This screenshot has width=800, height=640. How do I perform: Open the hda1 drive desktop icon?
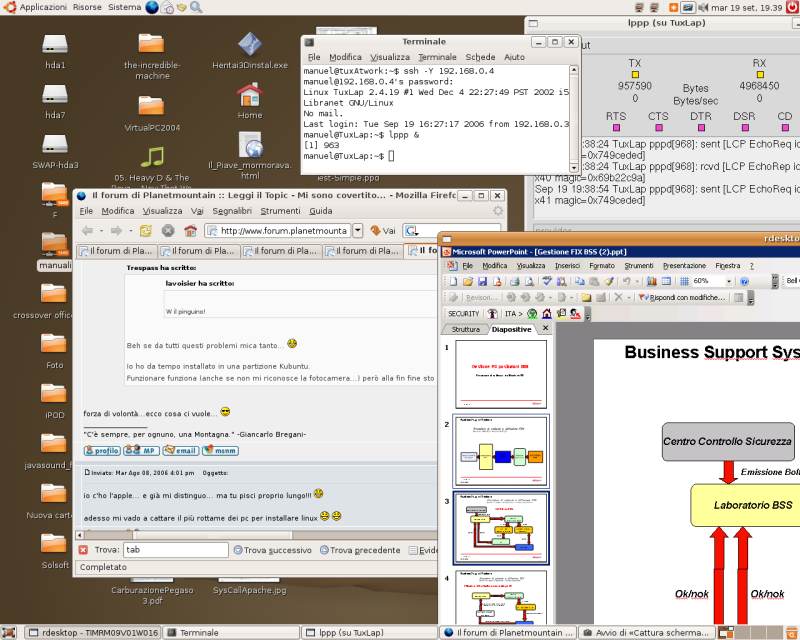coord(55,51)
